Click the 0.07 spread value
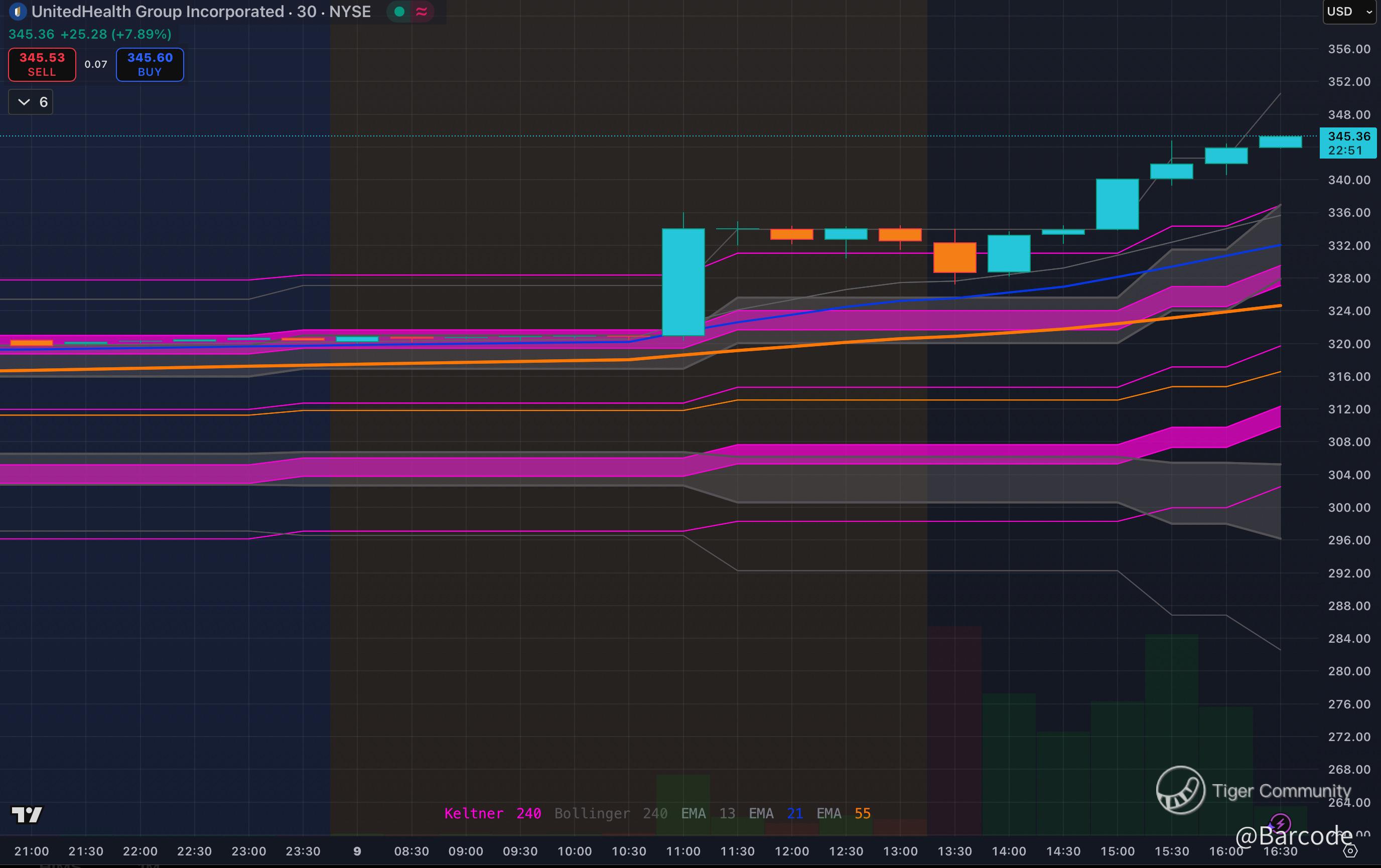 (x=96, y=64)
